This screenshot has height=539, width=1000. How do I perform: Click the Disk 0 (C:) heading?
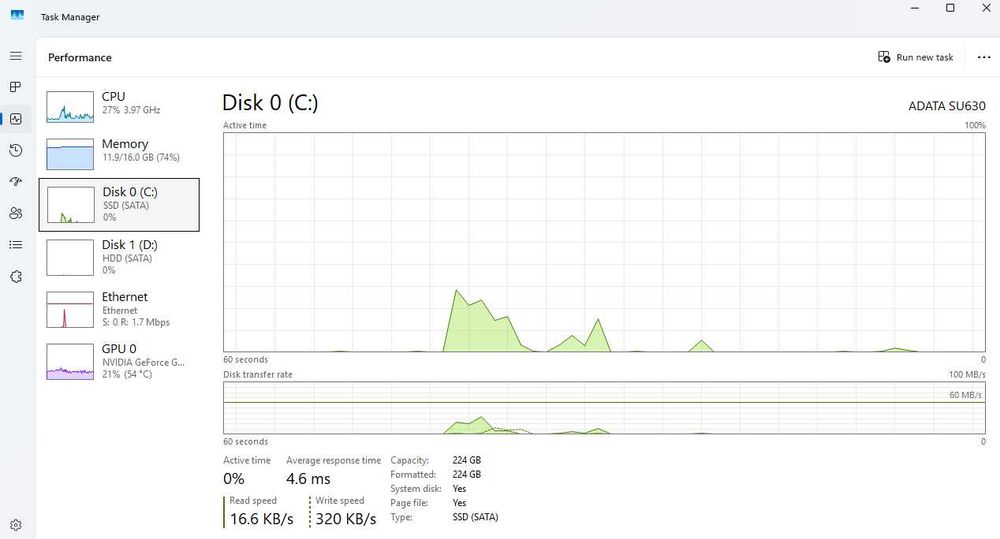[270, 103]
